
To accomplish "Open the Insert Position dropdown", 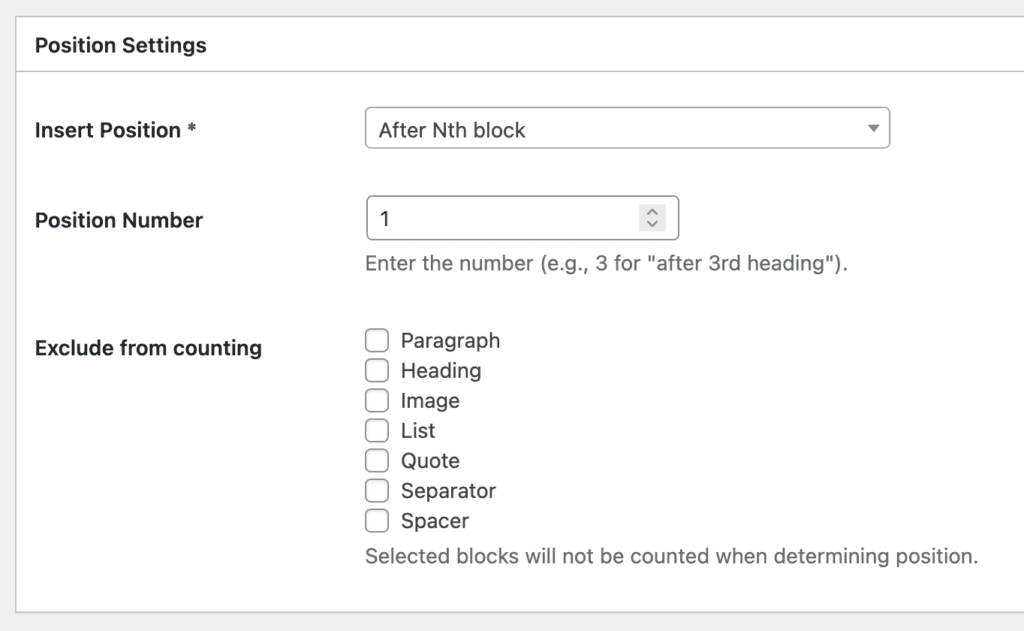I will (626, 130).
